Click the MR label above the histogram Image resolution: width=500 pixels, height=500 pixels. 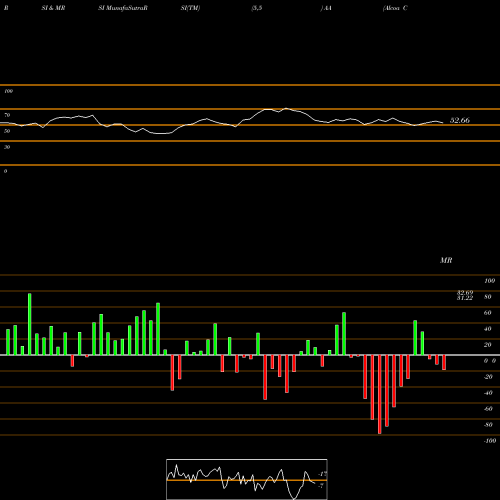tap(446, 260)
